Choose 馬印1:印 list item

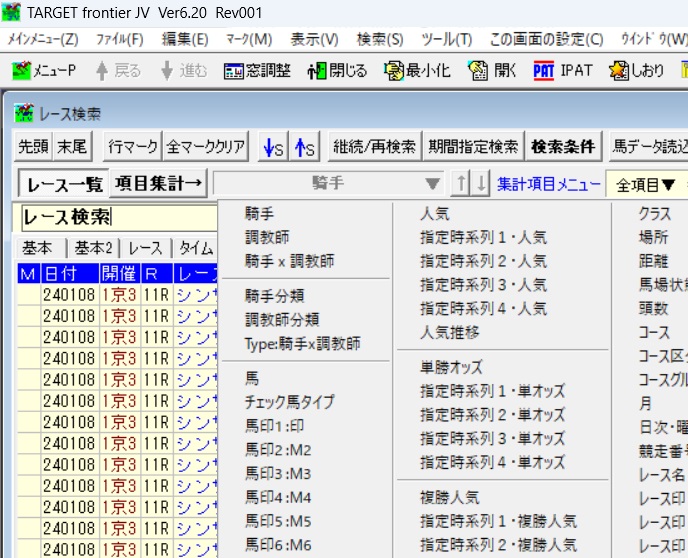pyautogui.click(x=274, y=426)
